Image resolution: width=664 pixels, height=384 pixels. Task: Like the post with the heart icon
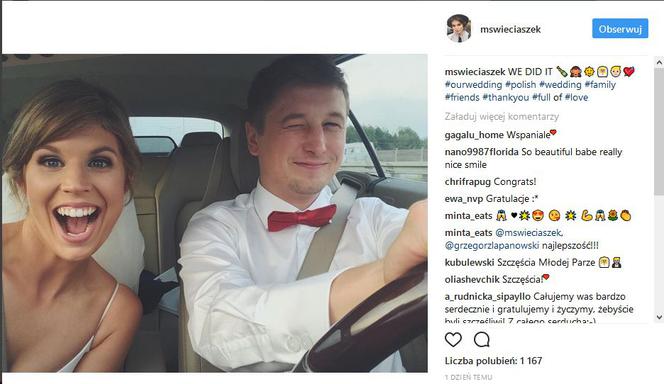point(453,340)
